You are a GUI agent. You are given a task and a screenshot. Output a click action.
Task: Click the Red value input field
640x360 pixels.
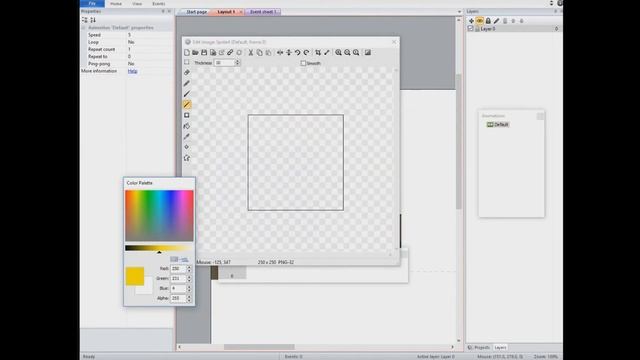click(x=178, y=269)
